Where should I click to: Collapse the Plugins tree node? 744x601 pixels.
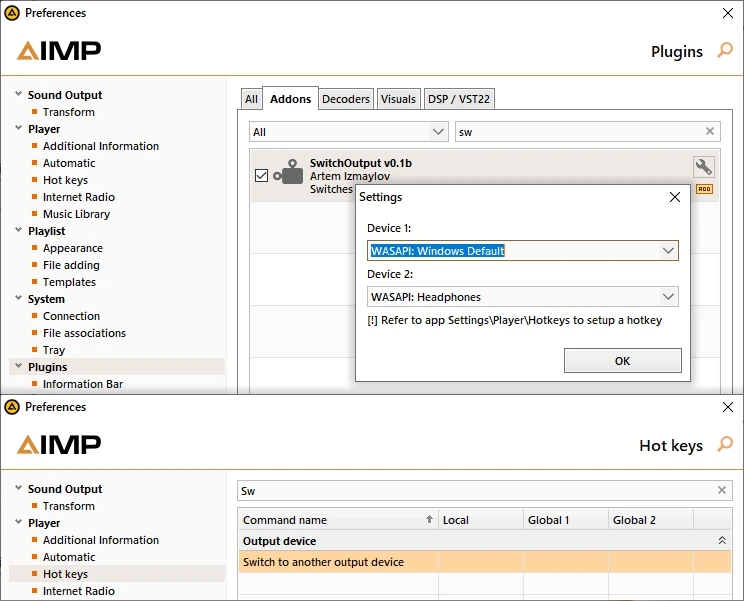(19, 366)
